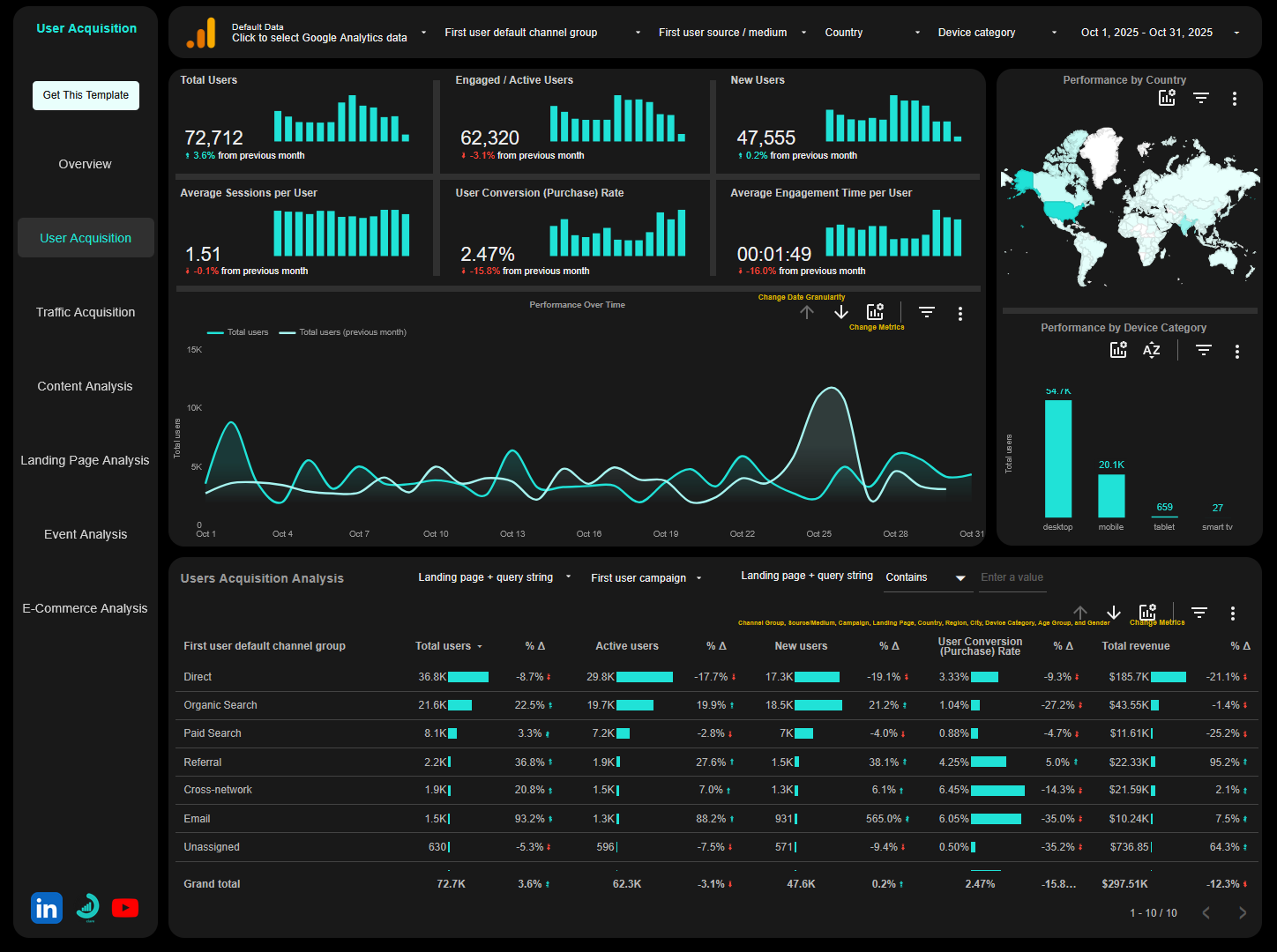Viewport: 1277px width, 952px height.
Task: Open the Landing page + query string Contains dropdown
Action: pyautogui.click(x=927, y=578)
